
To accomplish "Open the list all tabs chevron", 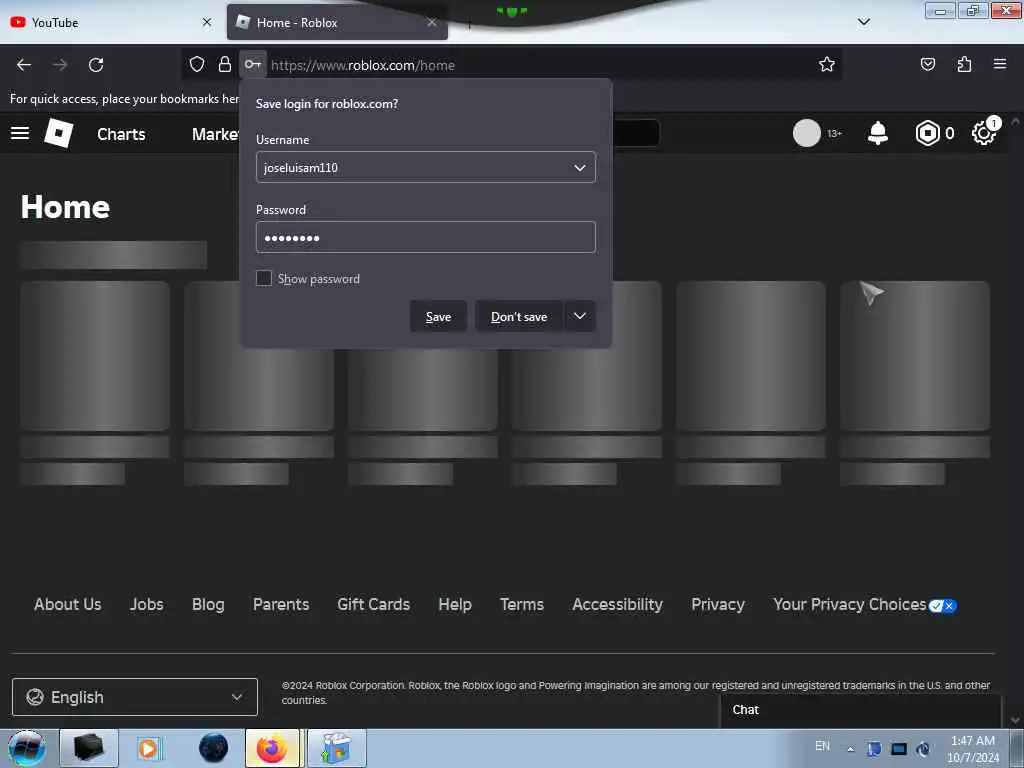I will (x=863, y=22).
